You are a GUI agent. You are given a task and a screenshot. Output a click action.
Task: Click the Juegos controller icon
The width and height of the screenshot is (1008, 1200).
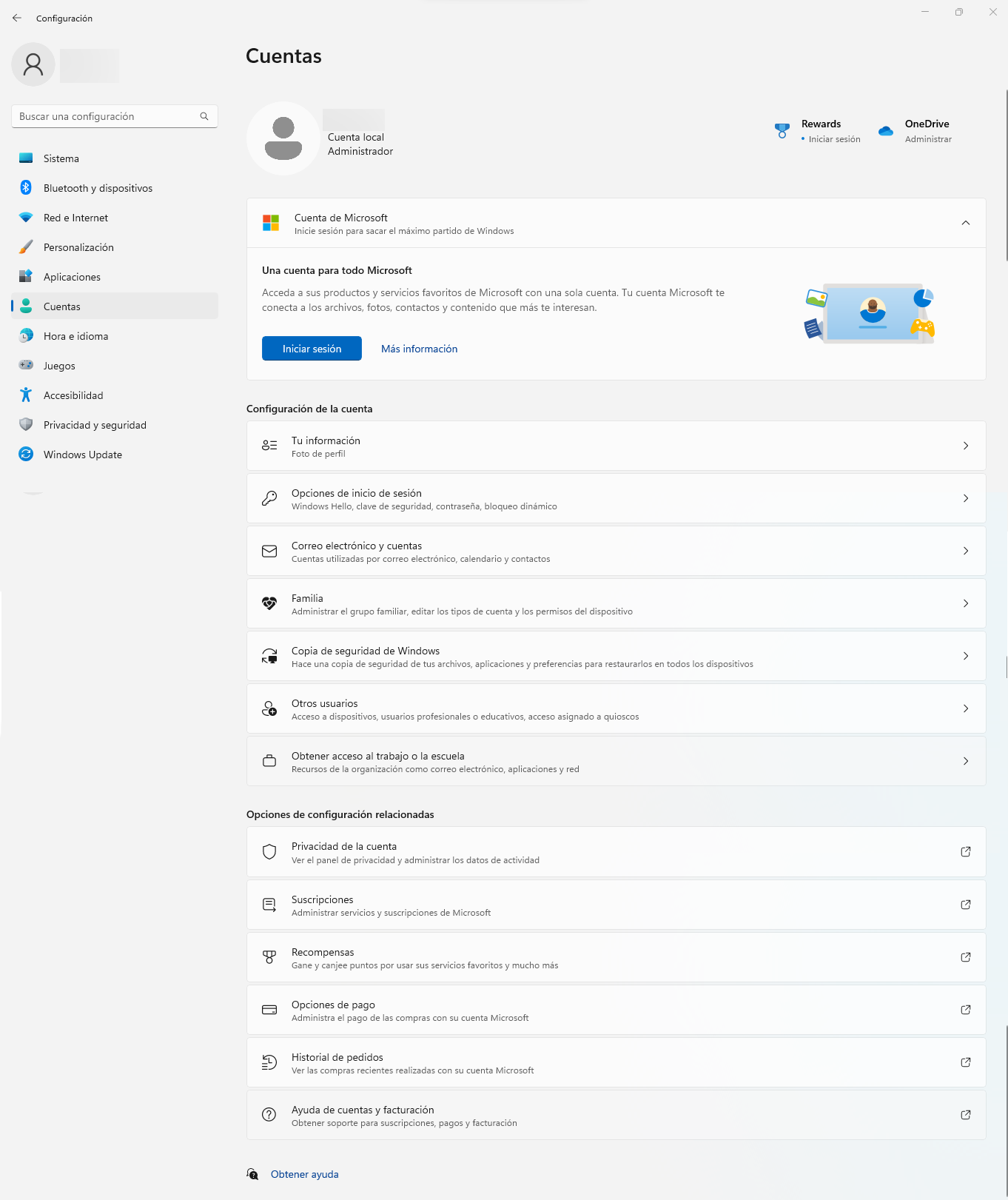point(26,365)
